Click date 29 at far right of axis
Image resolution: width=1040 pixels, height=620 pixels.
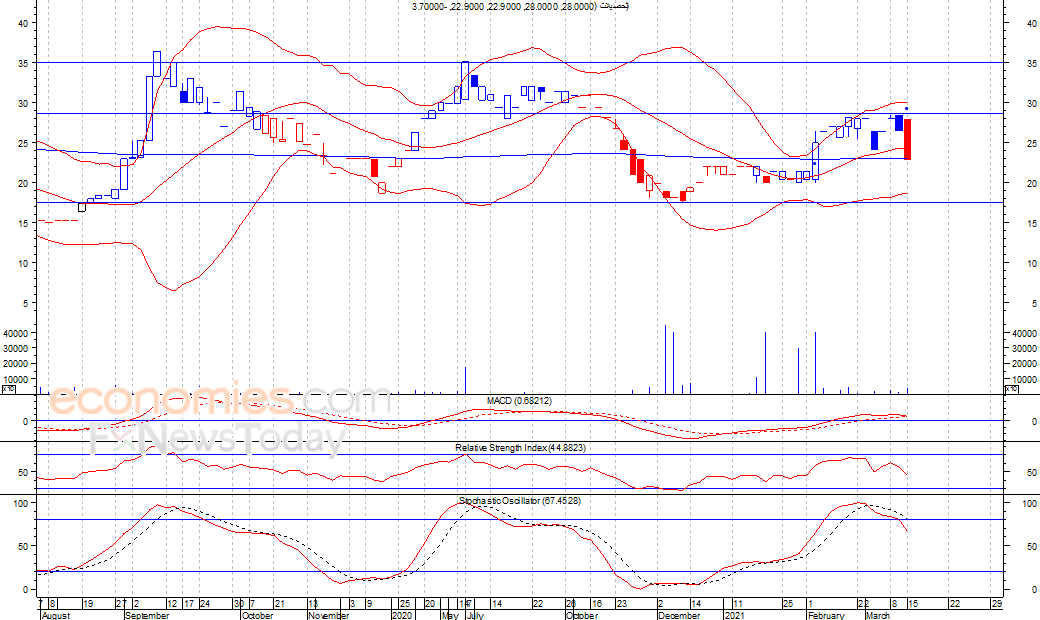996,604
